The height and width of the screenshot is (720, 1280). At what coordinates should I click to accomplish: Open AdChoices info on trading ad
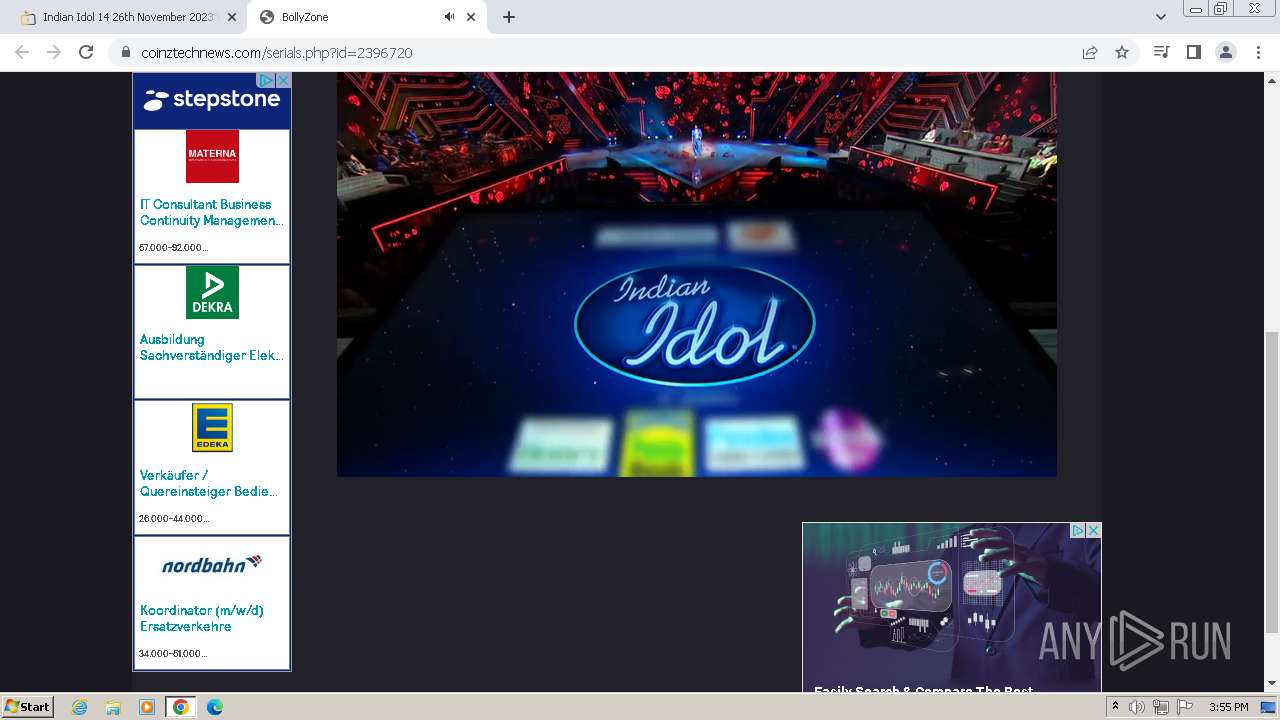[1078, 530]
